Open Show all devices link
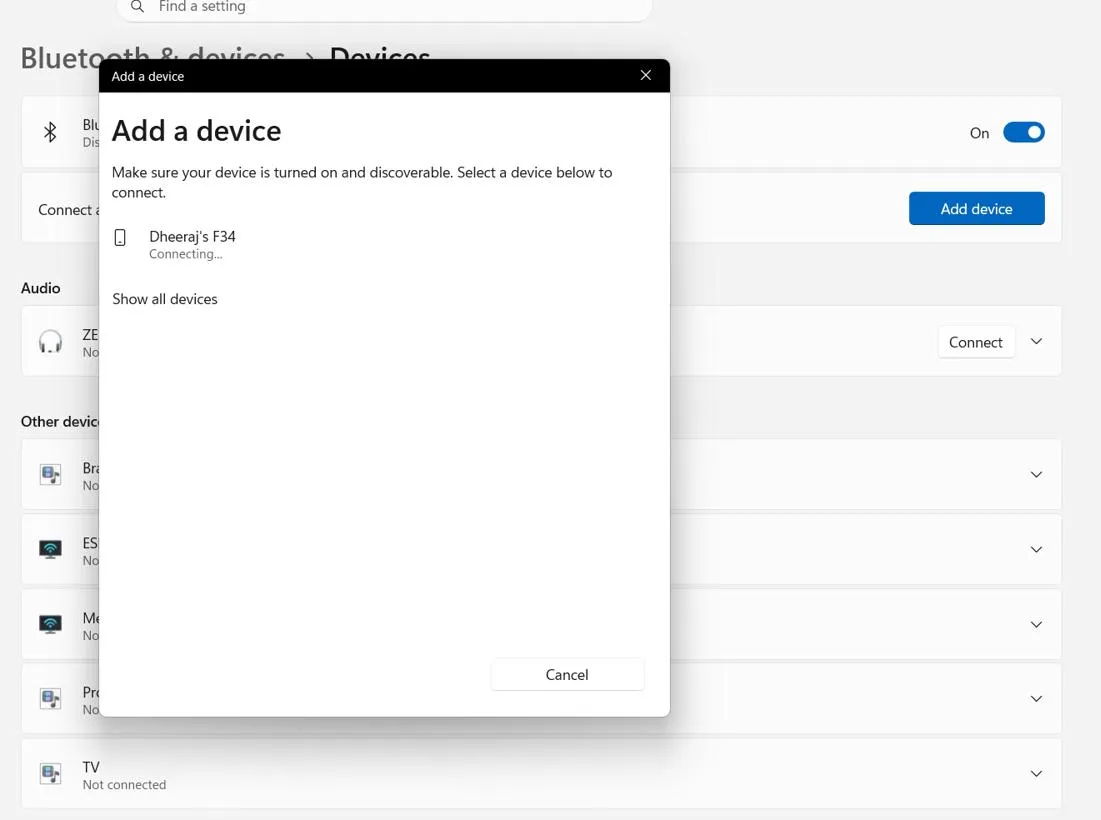1101x820 pixels. pyautogui.click(x=165, y=299)
